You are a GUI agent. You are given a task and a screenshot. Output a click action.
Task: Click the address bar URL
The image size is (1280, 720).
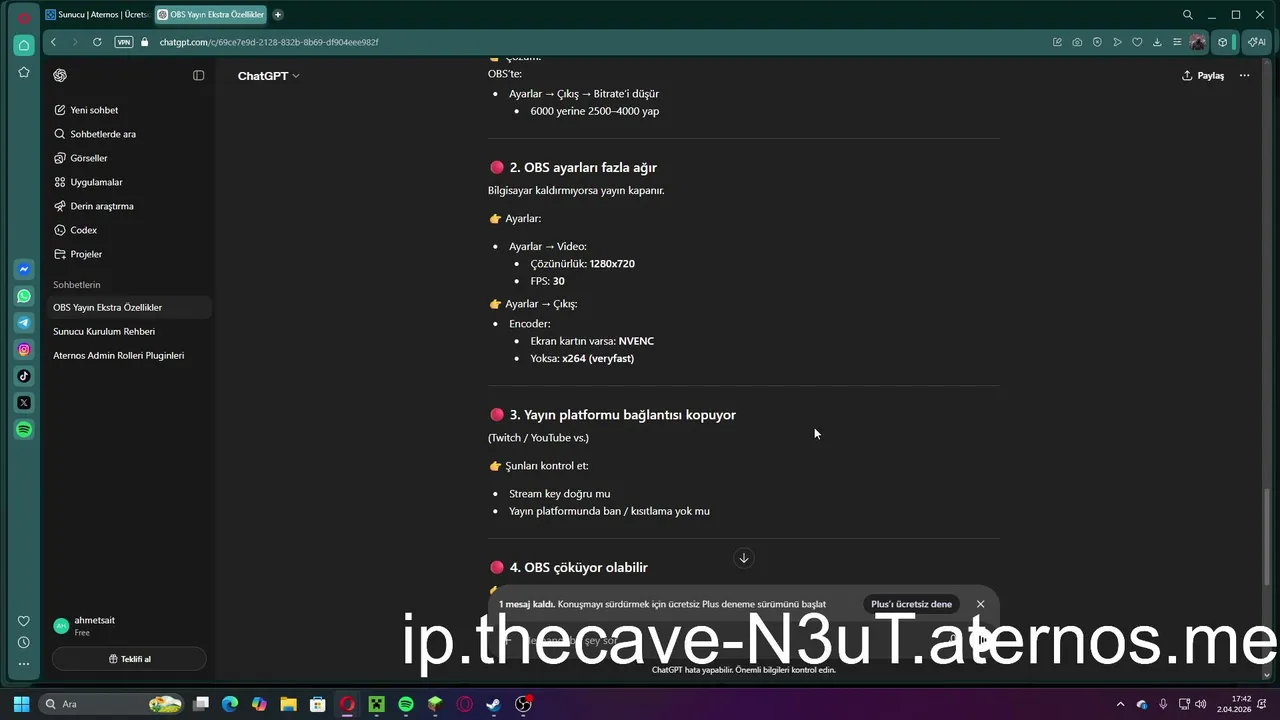point(269,42)
